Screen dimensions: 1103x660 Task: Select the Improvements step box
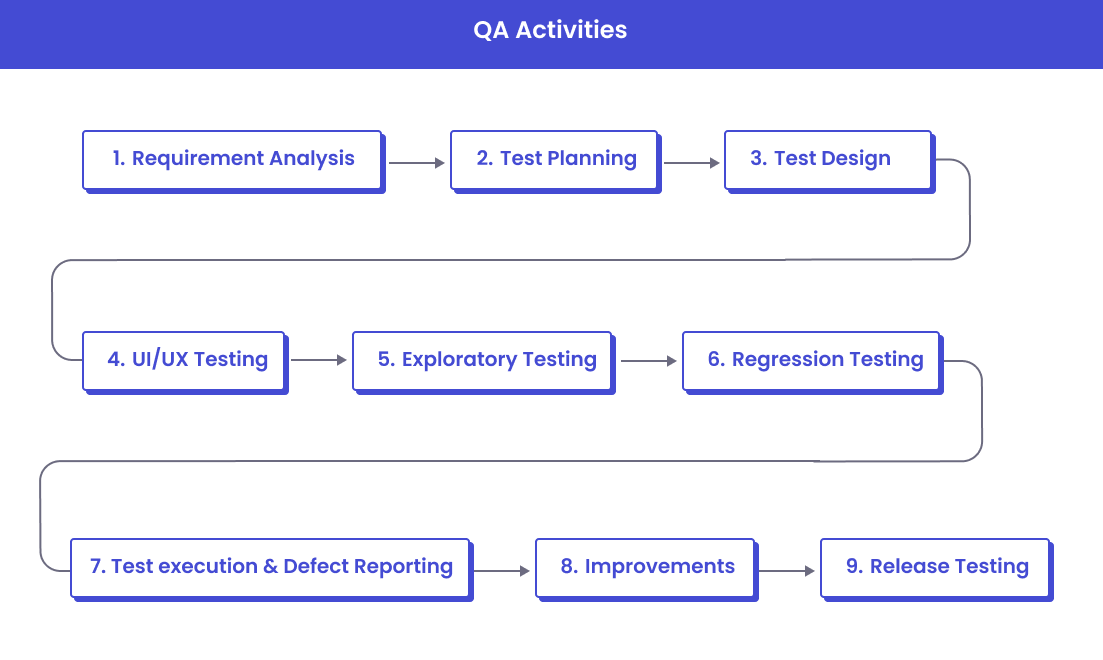coord(645,567)
